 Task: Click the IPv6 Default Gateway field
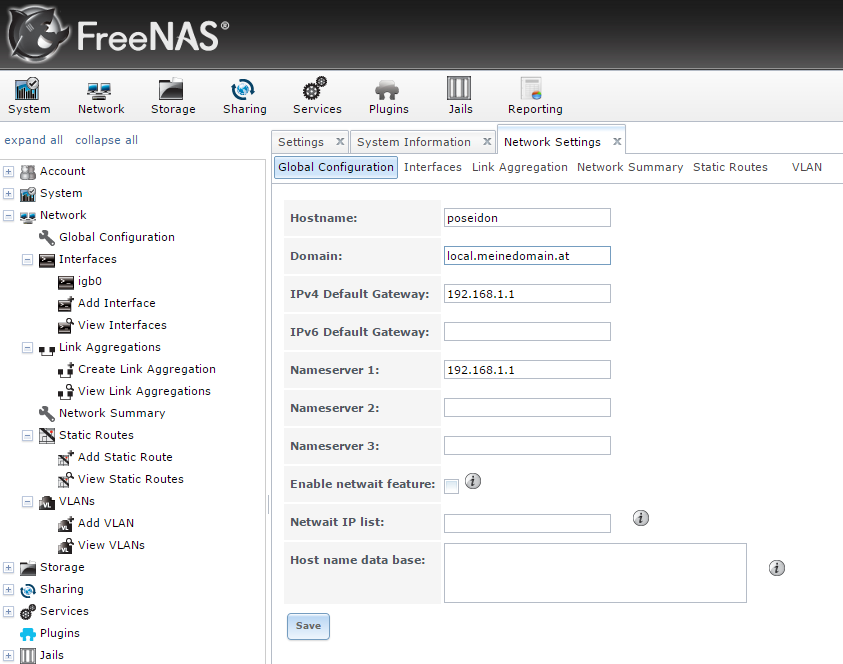tap(527, 332)
